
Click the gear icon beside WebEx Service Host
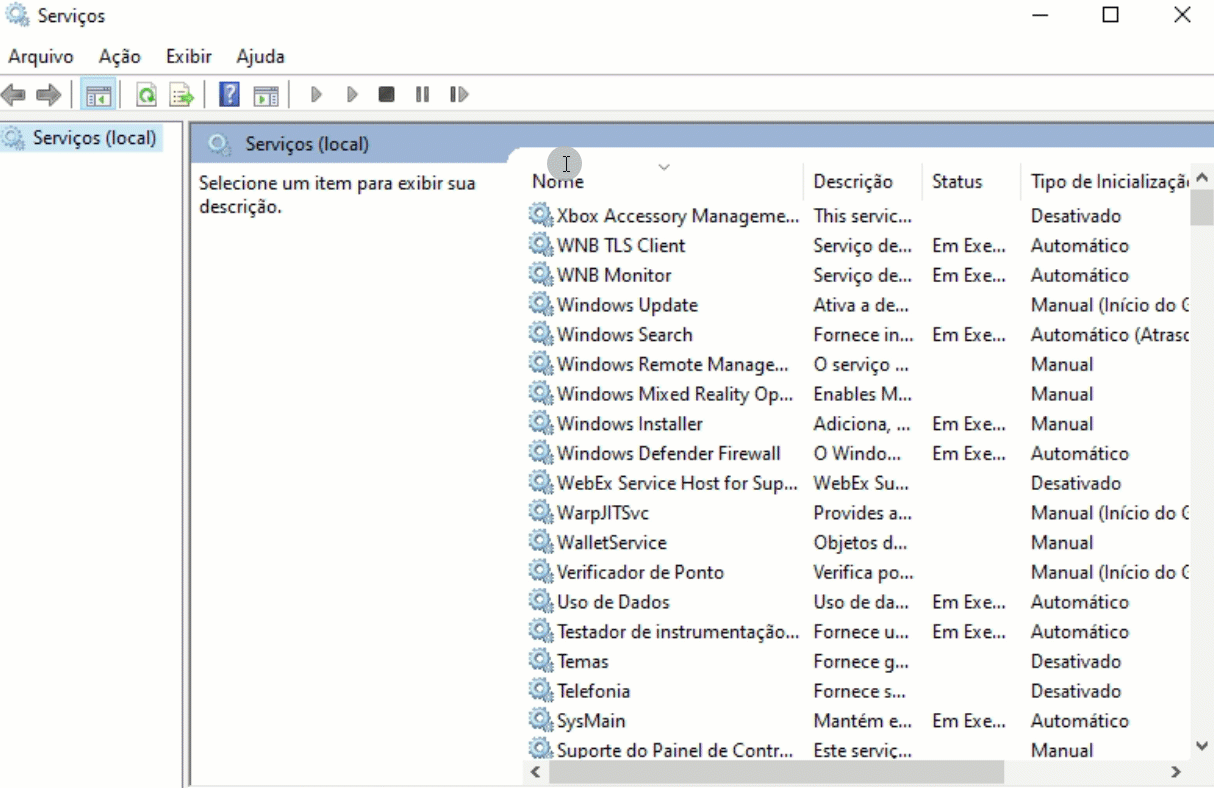(x=540, y=483)
